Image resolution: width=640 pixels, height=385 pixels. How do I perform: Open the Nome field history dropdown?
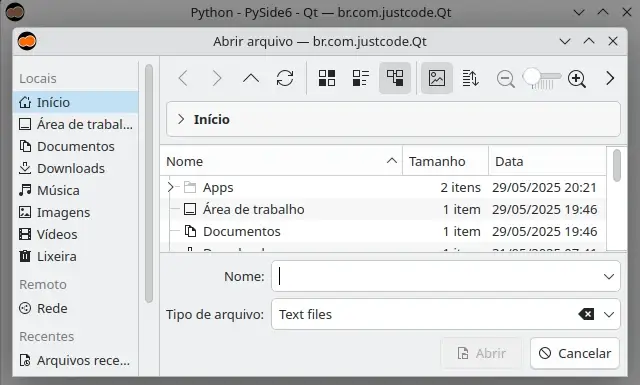[609, 276]
